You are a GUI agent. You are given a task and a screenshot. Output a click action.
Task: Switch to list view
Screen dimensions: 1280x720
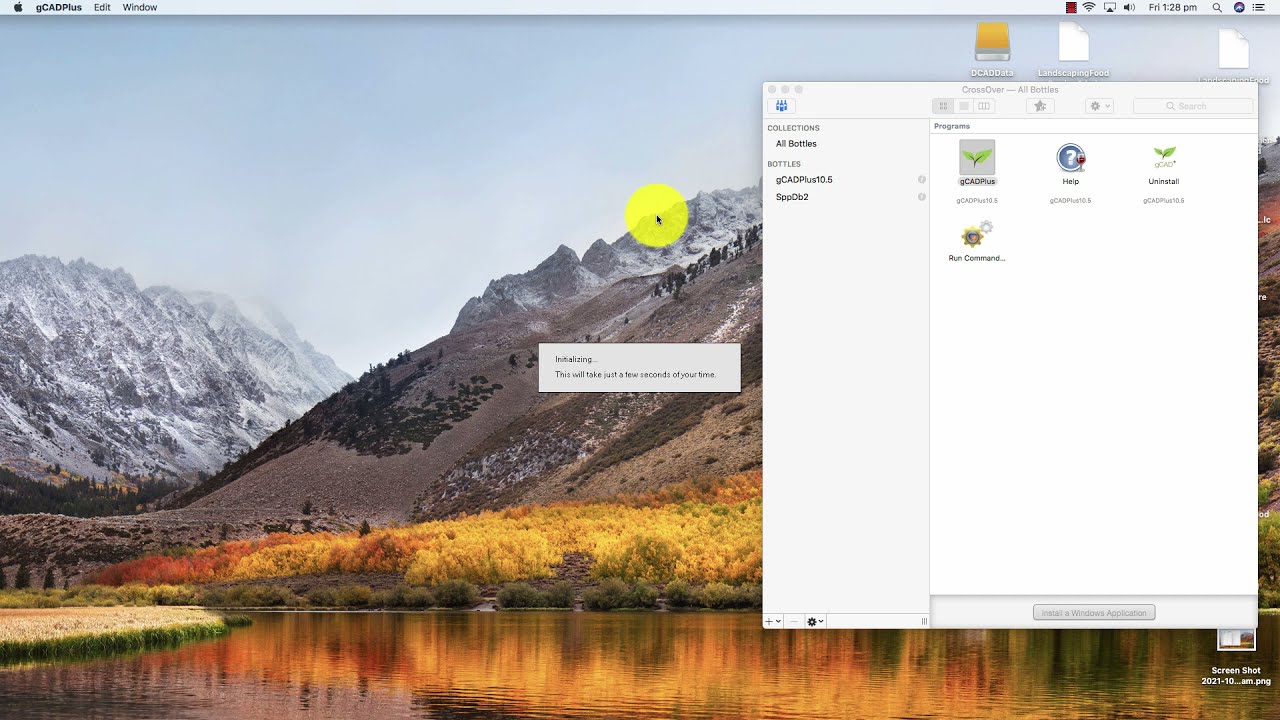[964, 106]
